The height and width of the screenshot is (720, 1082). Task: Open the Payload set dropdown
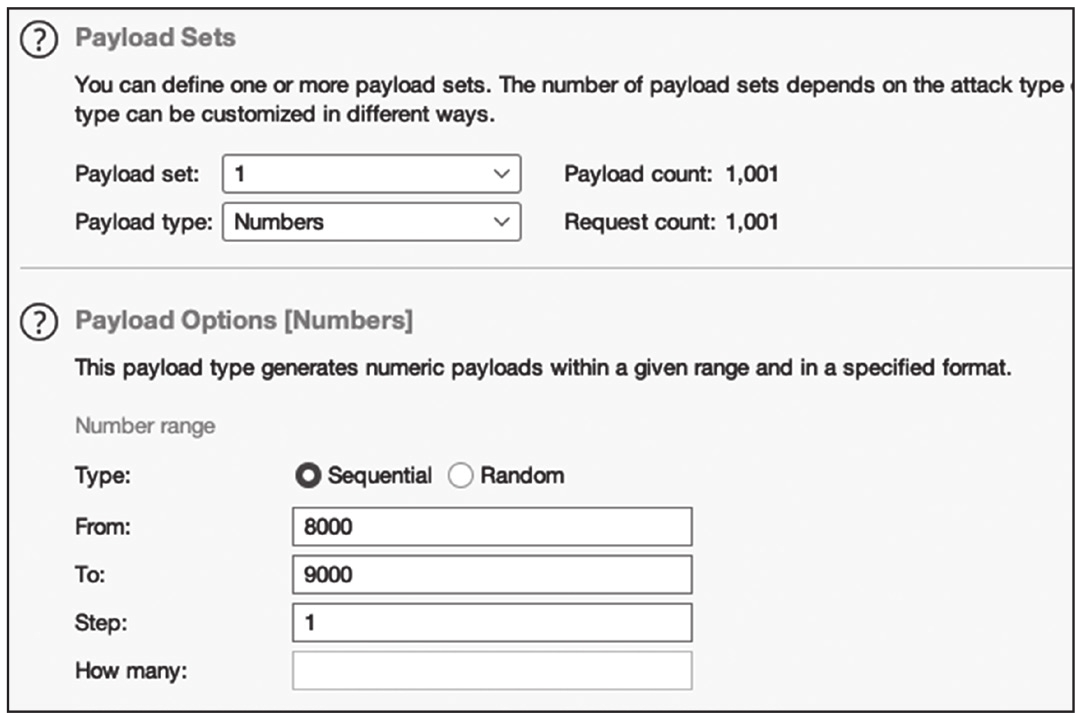tap(371, 174)
